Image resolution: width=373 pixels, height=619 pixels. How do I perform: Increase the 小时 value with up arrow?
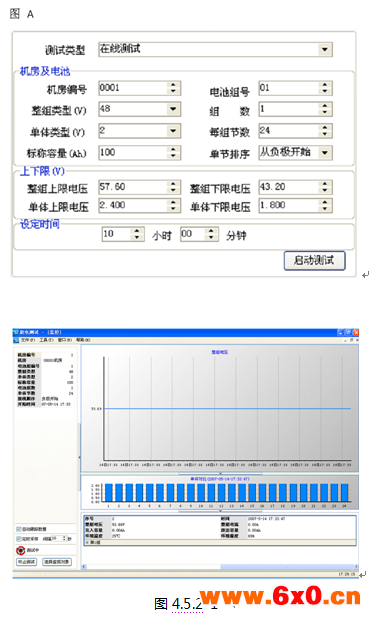137,231
